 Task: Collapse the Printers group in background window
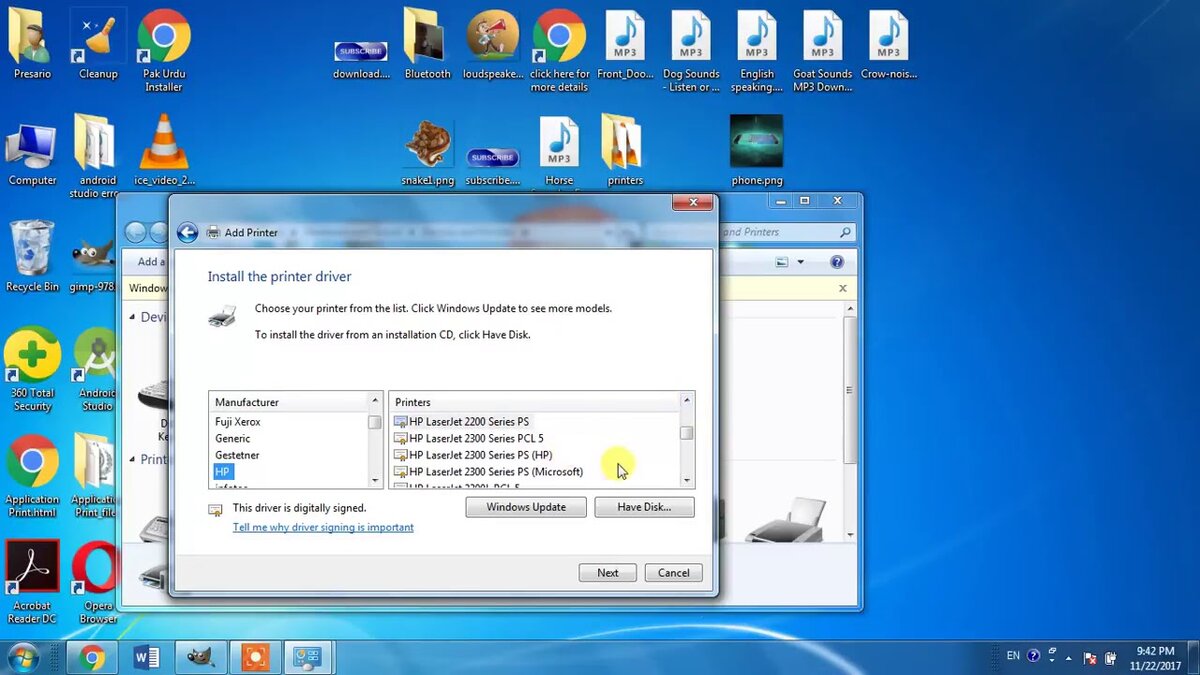click(133, 459)
